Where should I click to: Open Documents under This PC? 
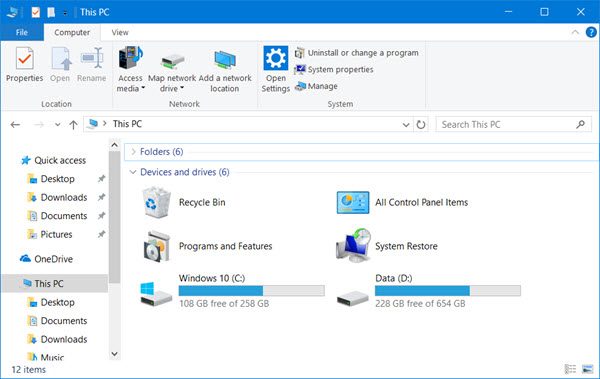57,321
